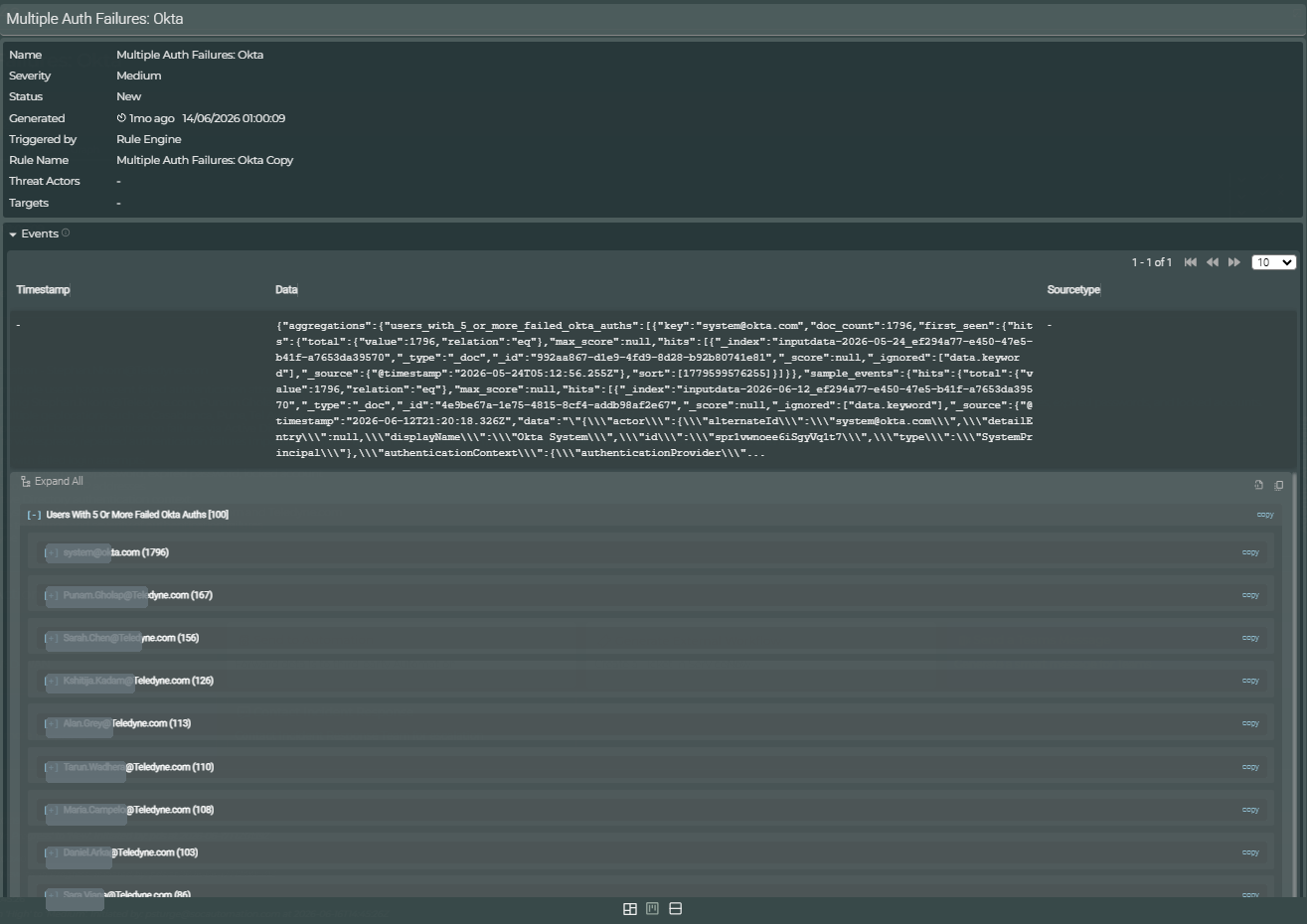Expand the (108) user entry
Image resolution: width=1307 pixels, height=924 pixels.
click(x=52, y=810)
